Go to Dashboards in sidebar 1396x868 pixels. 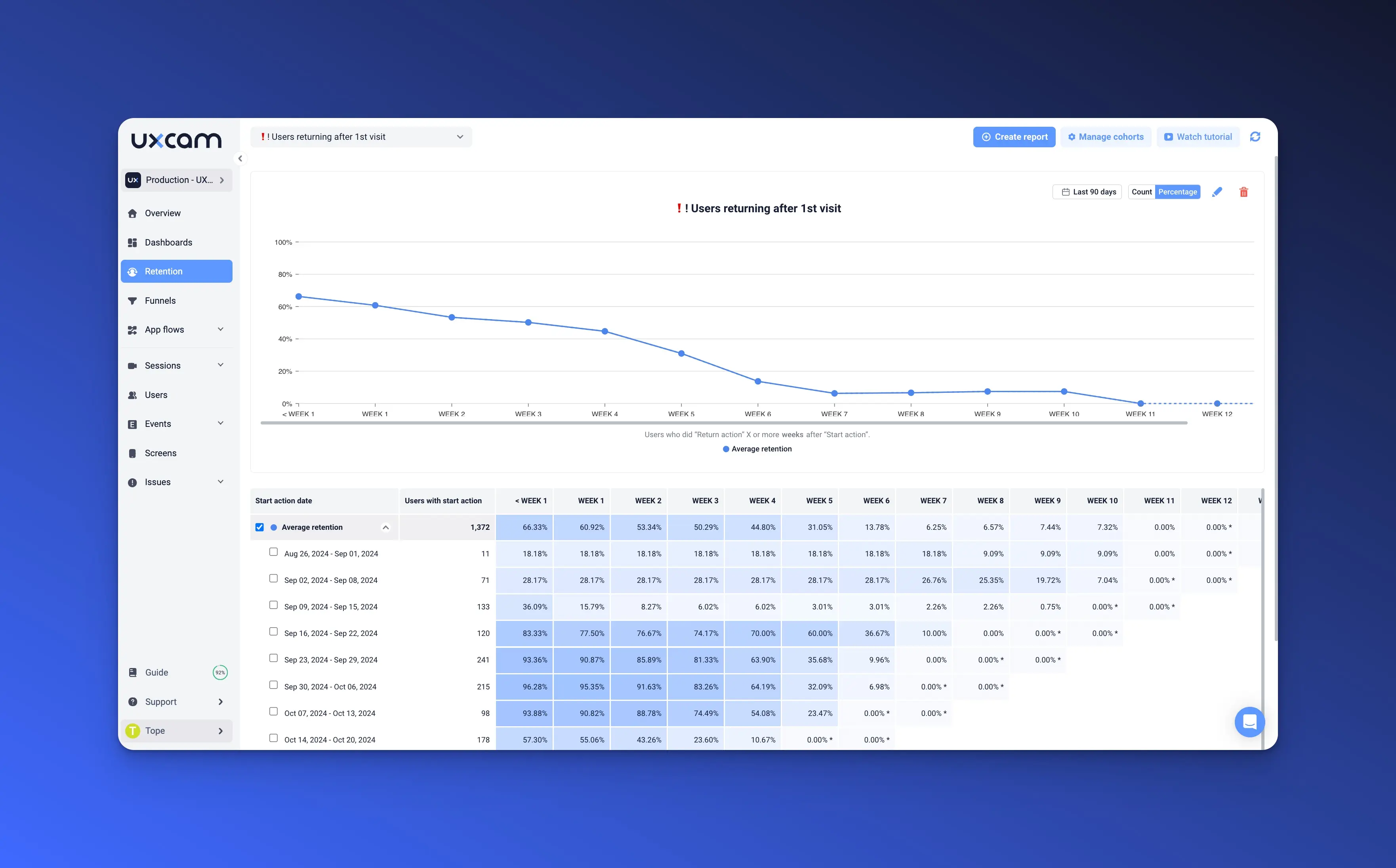[x=168, y=242]
